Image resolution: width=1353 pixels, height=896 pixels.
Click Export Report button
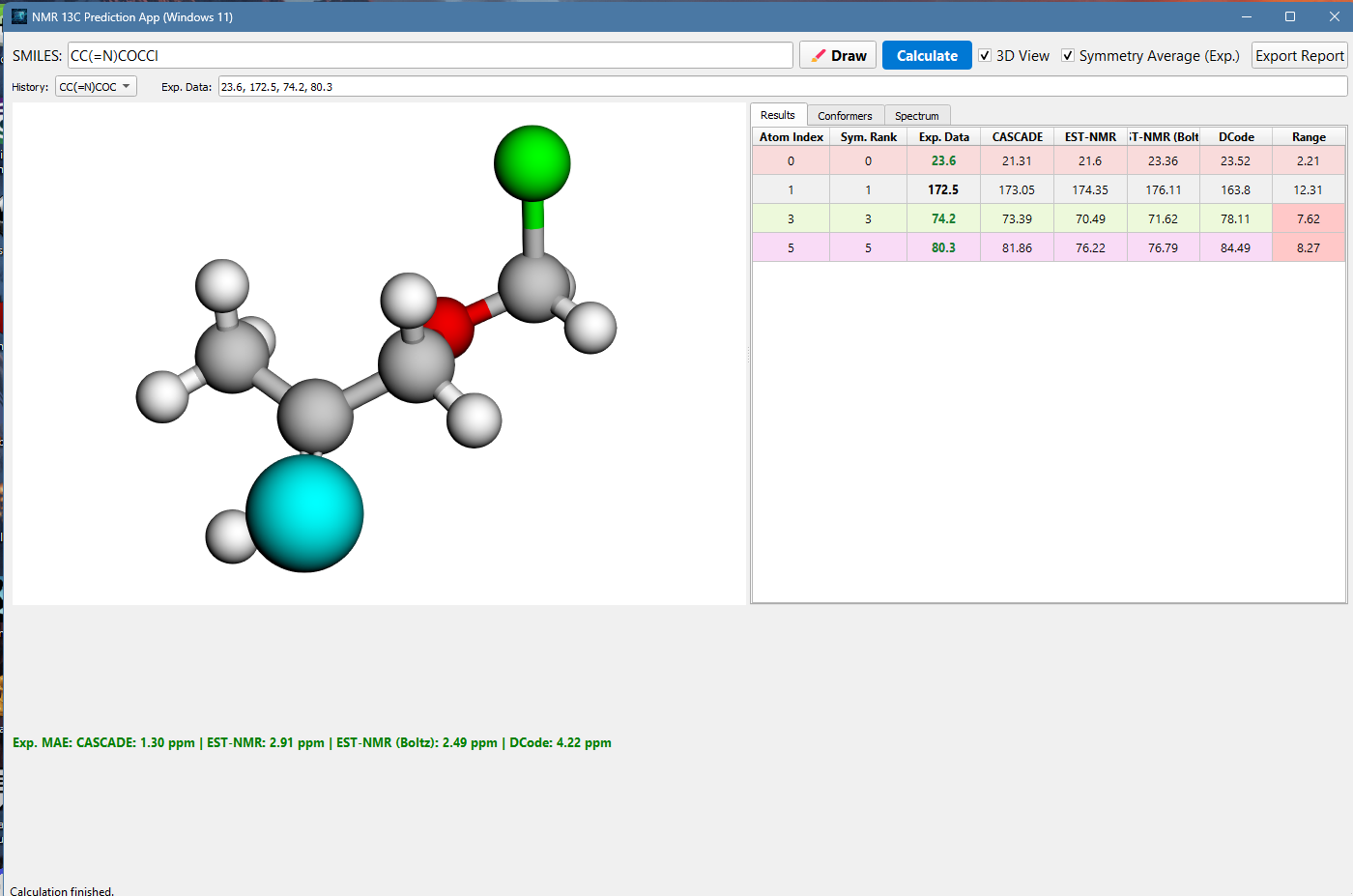coord(1299,55)
